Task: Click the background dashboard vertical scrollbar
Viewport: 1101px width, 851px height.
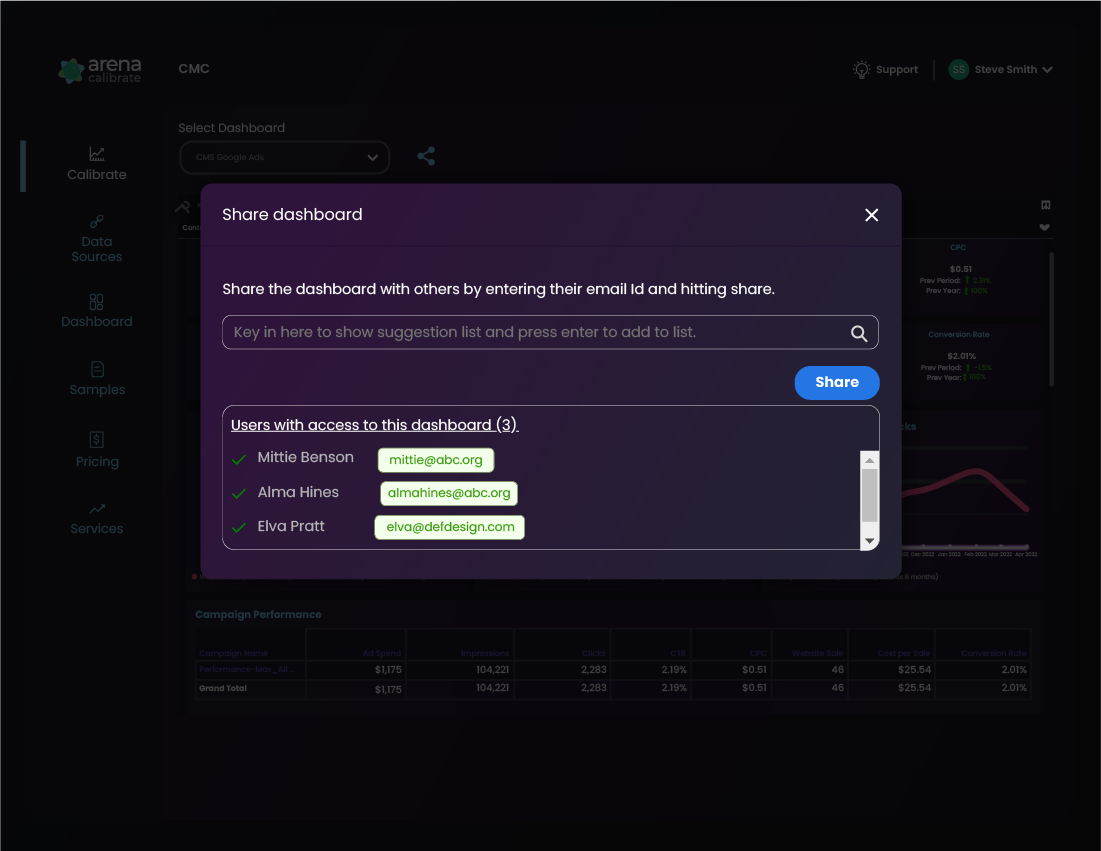Action: 1051,319
